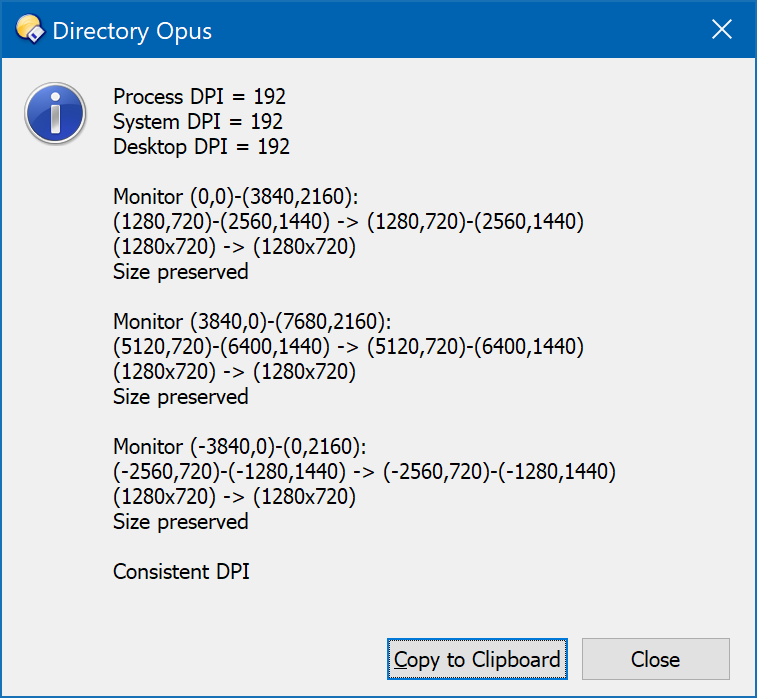This screenshot has width=757, height=698.
Task: Click the Process DPI = 192 line
Action: pos(199,97)
